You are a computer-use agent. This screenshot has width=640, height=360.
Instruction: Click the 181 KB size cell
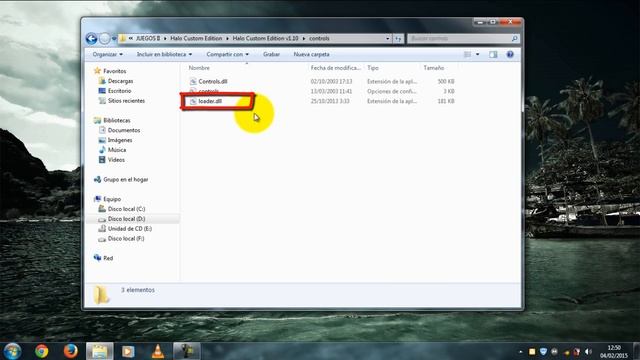click(446, 101)
